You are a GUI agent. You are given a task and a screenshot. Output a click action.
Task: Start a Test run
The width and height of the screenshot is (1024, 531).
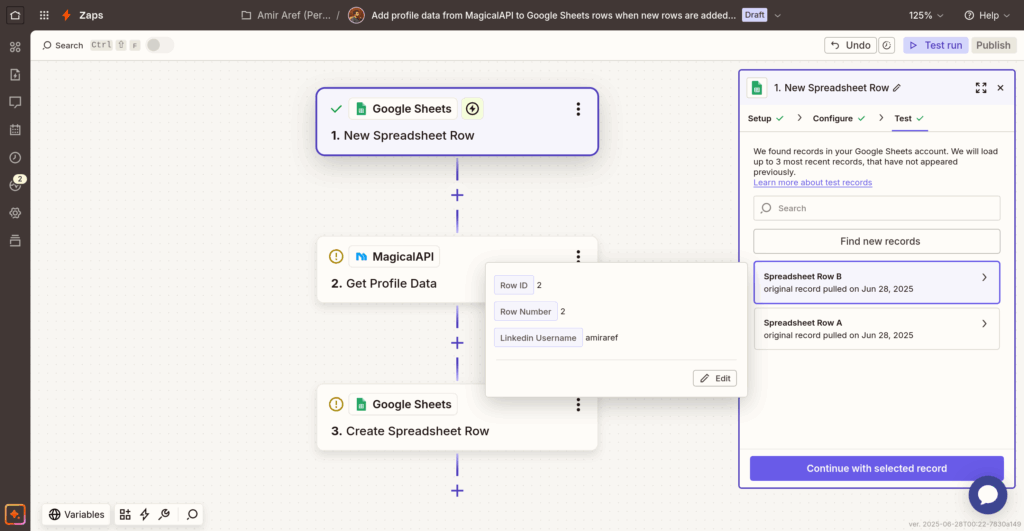pos(936,45)
